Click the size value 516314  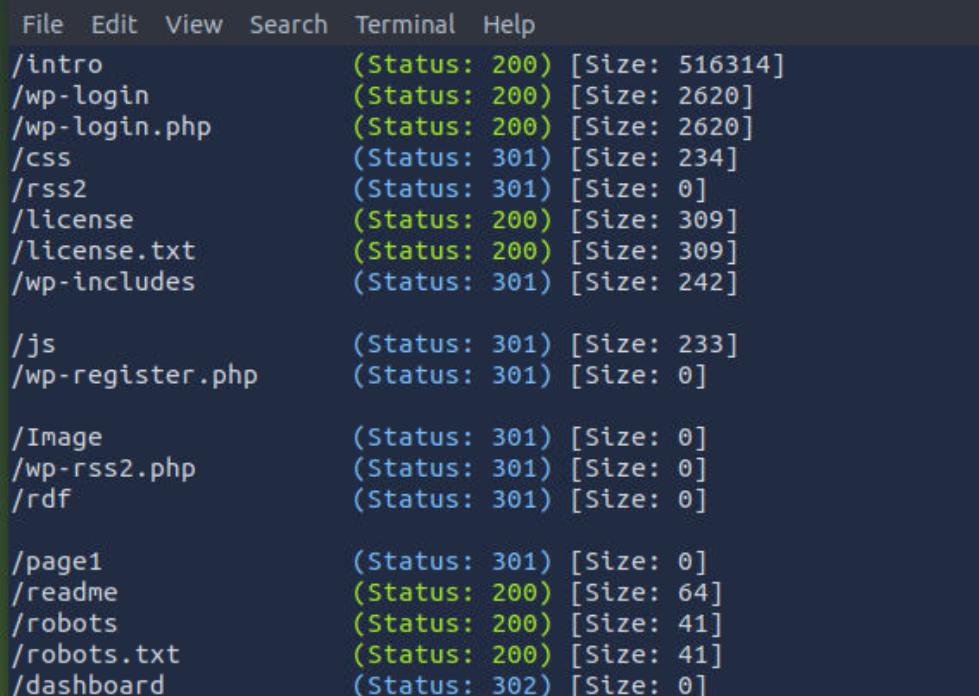coord(724,65)
